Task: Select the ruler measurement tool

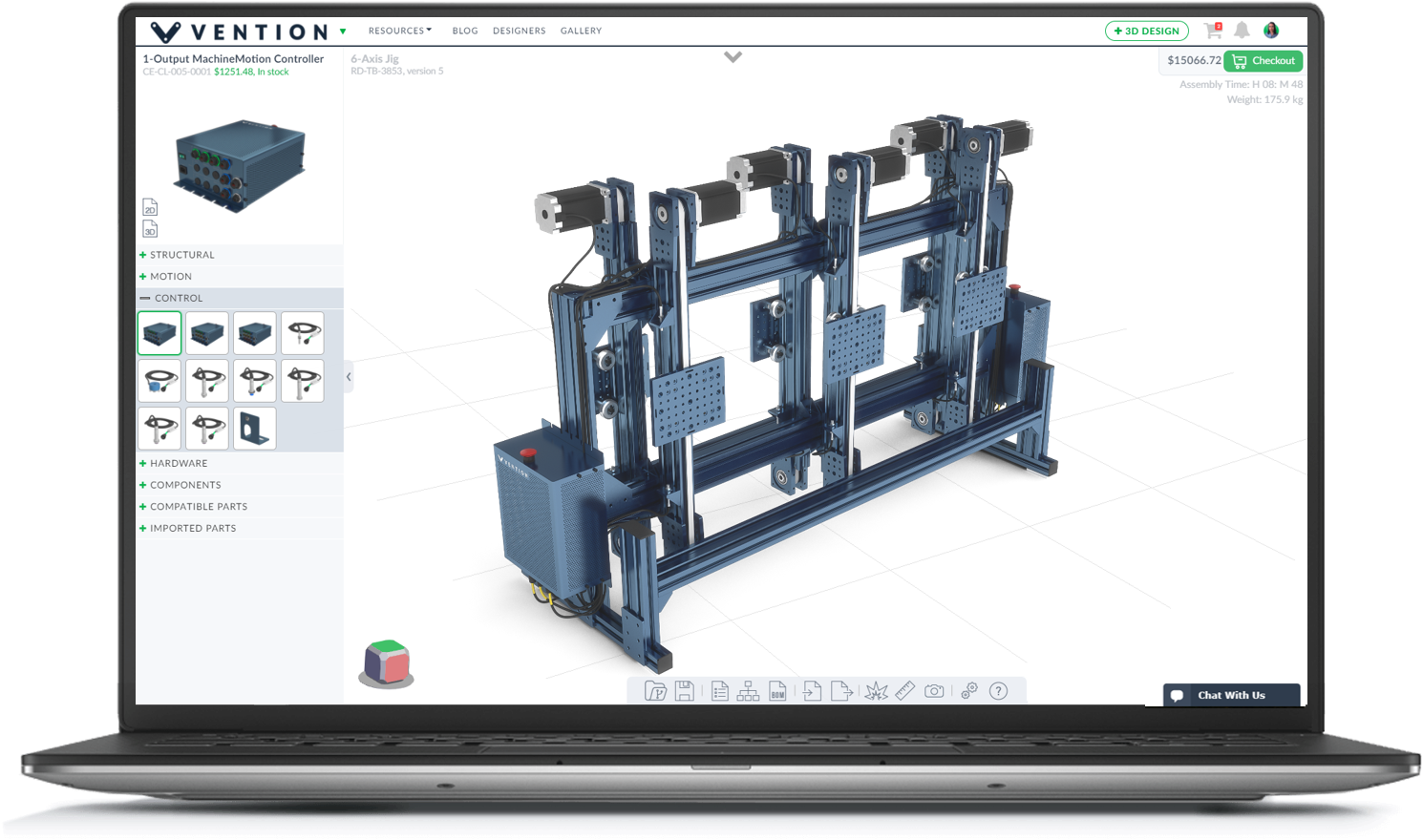Action: point(904,690)
